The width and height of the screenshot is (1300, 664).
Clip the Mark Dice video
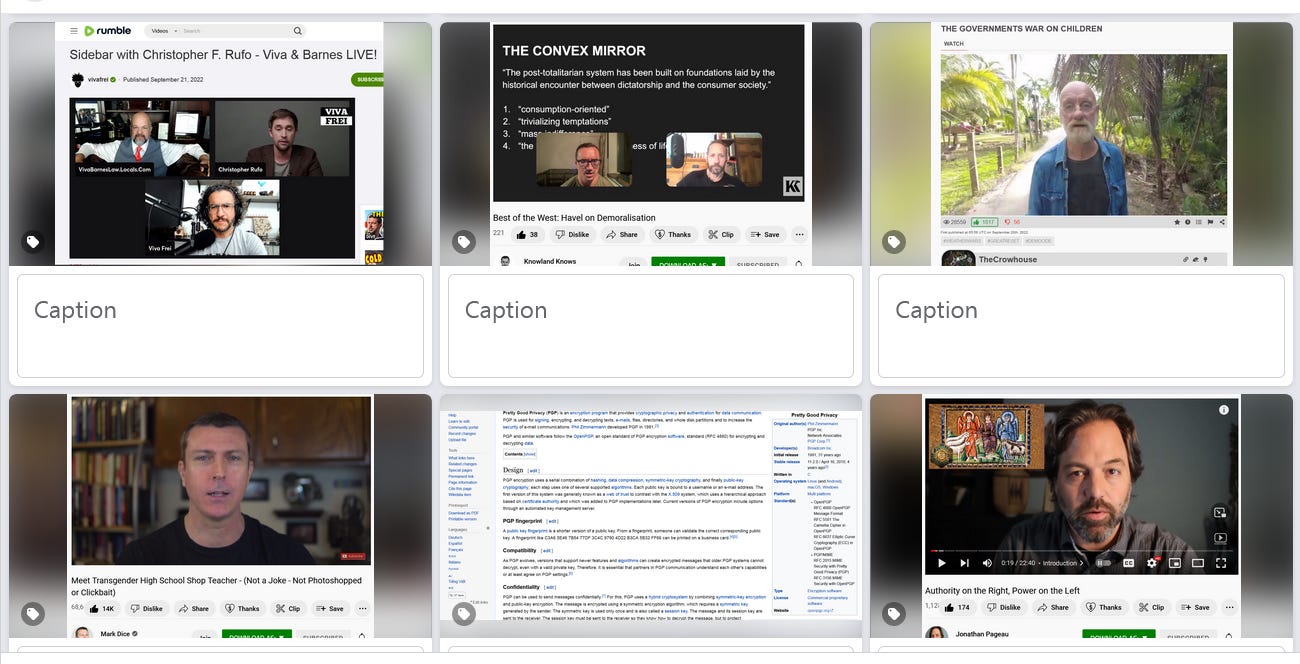(288, 608)
